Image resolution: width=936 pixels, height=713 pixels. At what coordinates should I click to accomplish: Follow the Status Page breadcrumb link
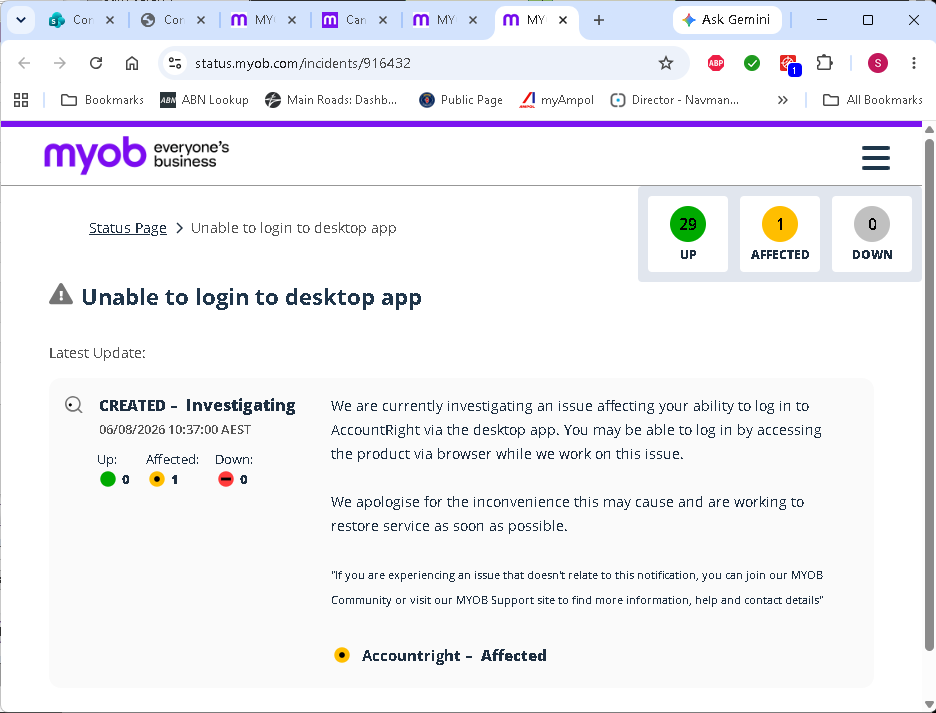tap(128, 228)
